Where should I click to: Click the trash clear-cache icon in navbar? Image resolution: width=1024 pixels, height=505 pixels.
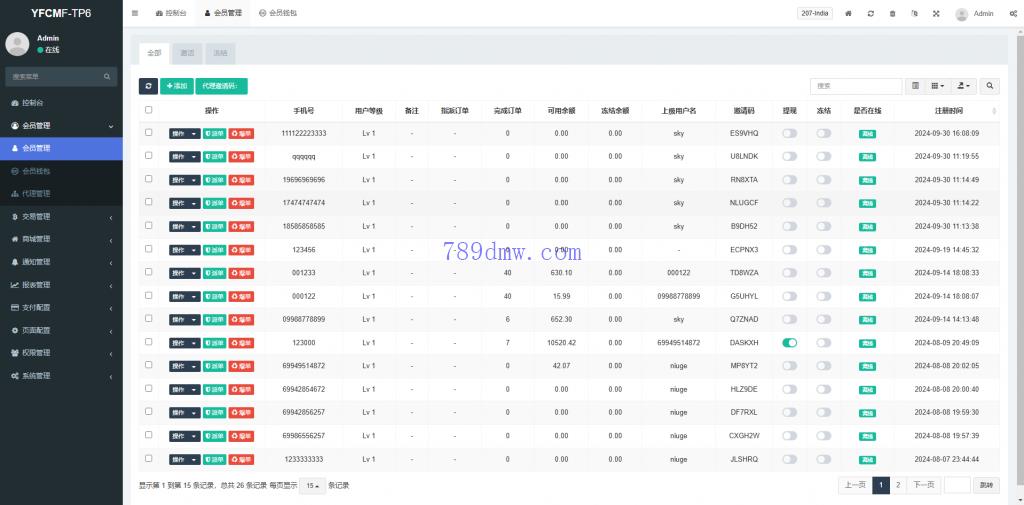[x=892, y=14]
